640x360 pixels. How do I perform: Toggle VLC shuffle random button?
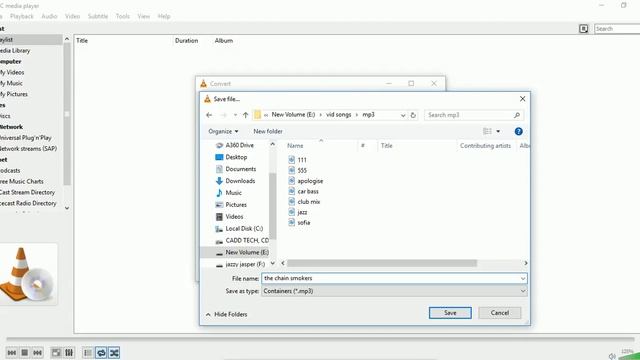coord(114,353)
